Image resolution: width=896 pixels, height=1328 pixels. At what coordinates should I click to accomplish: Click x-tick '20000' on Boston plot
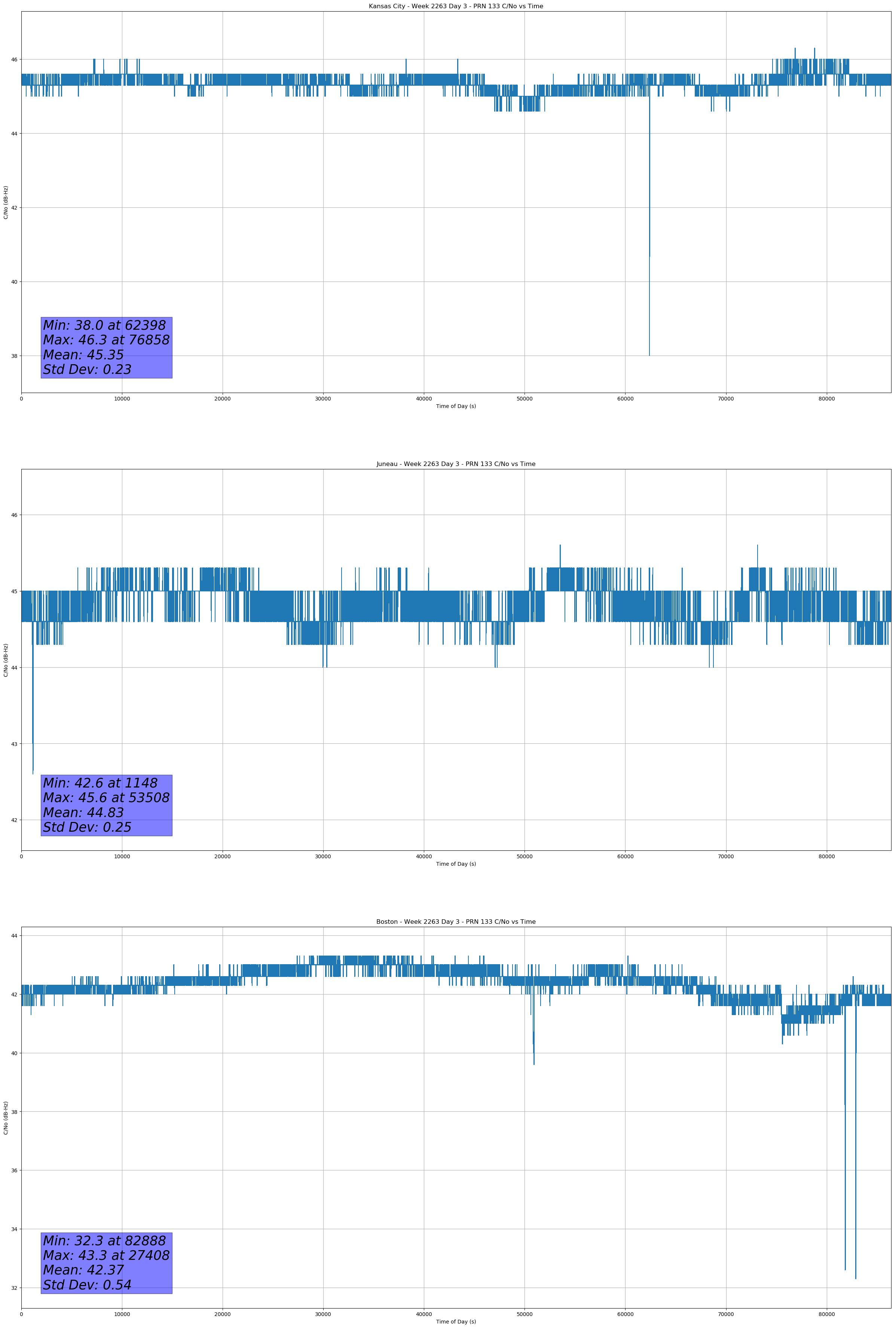[223, 1314]
